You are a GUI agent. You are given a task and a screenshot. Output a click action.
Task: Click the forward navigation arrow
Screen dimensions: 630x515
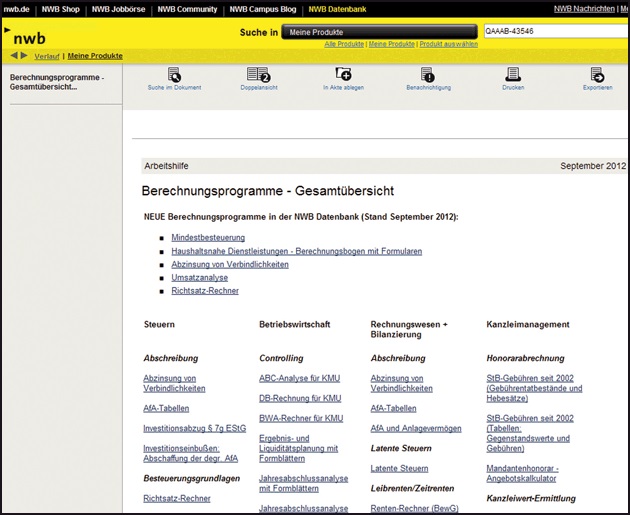25,55
